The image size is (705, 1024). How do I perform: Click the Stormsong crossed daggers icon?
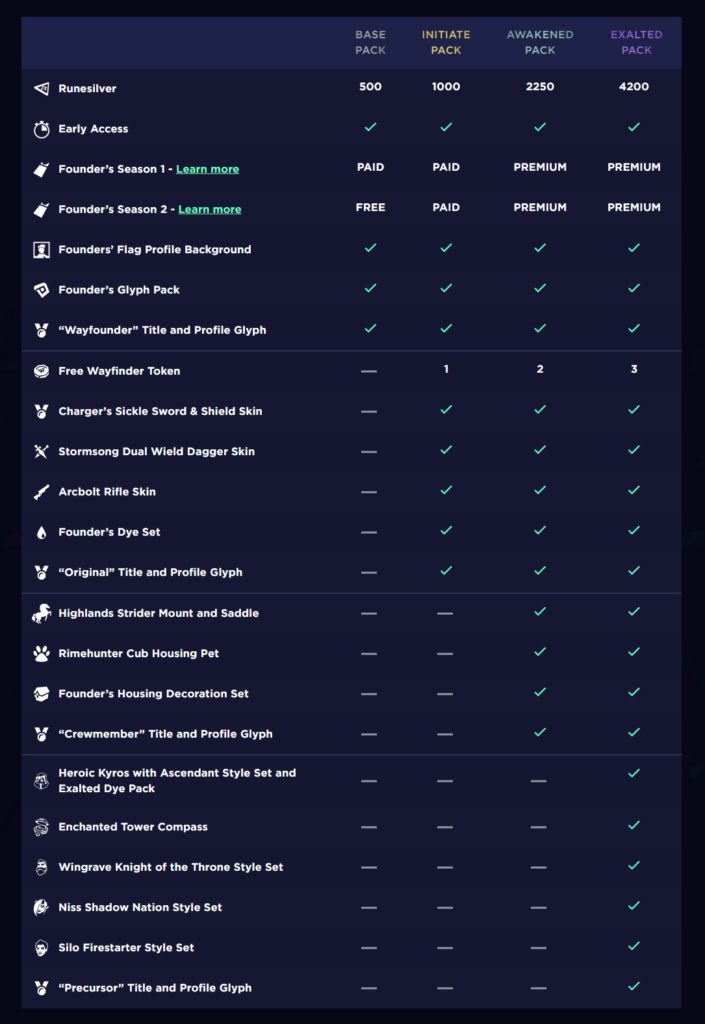[x=41, y=452]
